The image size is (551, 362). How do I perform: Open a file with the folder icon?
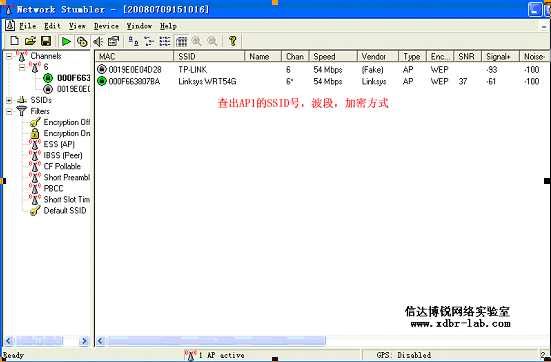pyautogui.click(x=30, y=41)
